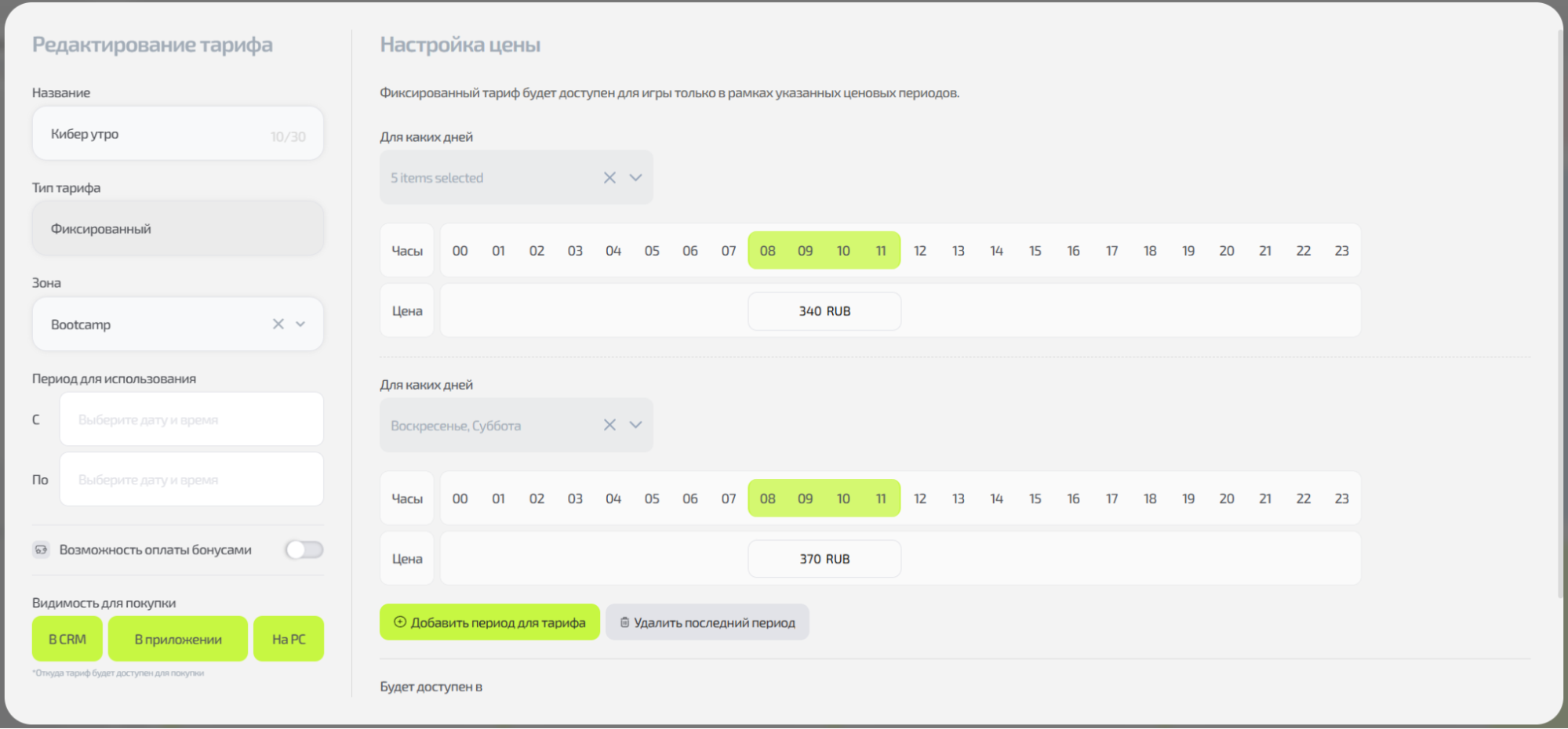Toggle 'Возможность оплаты бонусами' switch
The image size is (1568, 729).
tap(304, 549)
